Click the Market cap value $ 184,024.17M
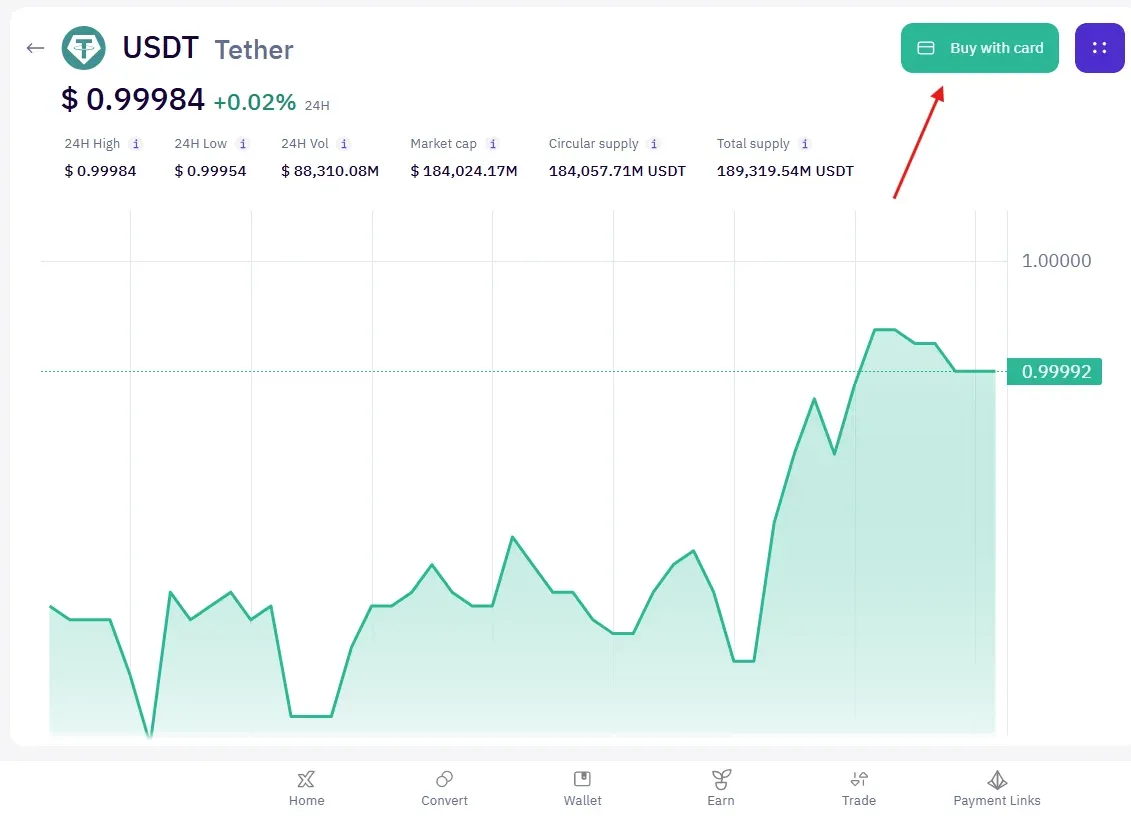This screenshot has width=1131, height=817. point(464,171)
